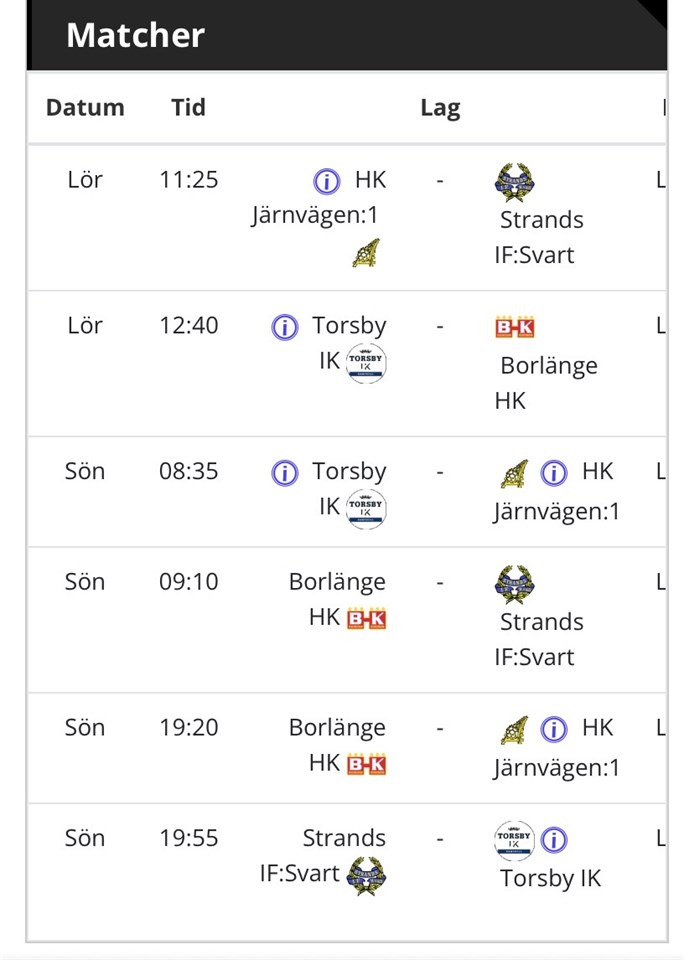Click Strands IF crest in 11:25 match

[514, 183]
